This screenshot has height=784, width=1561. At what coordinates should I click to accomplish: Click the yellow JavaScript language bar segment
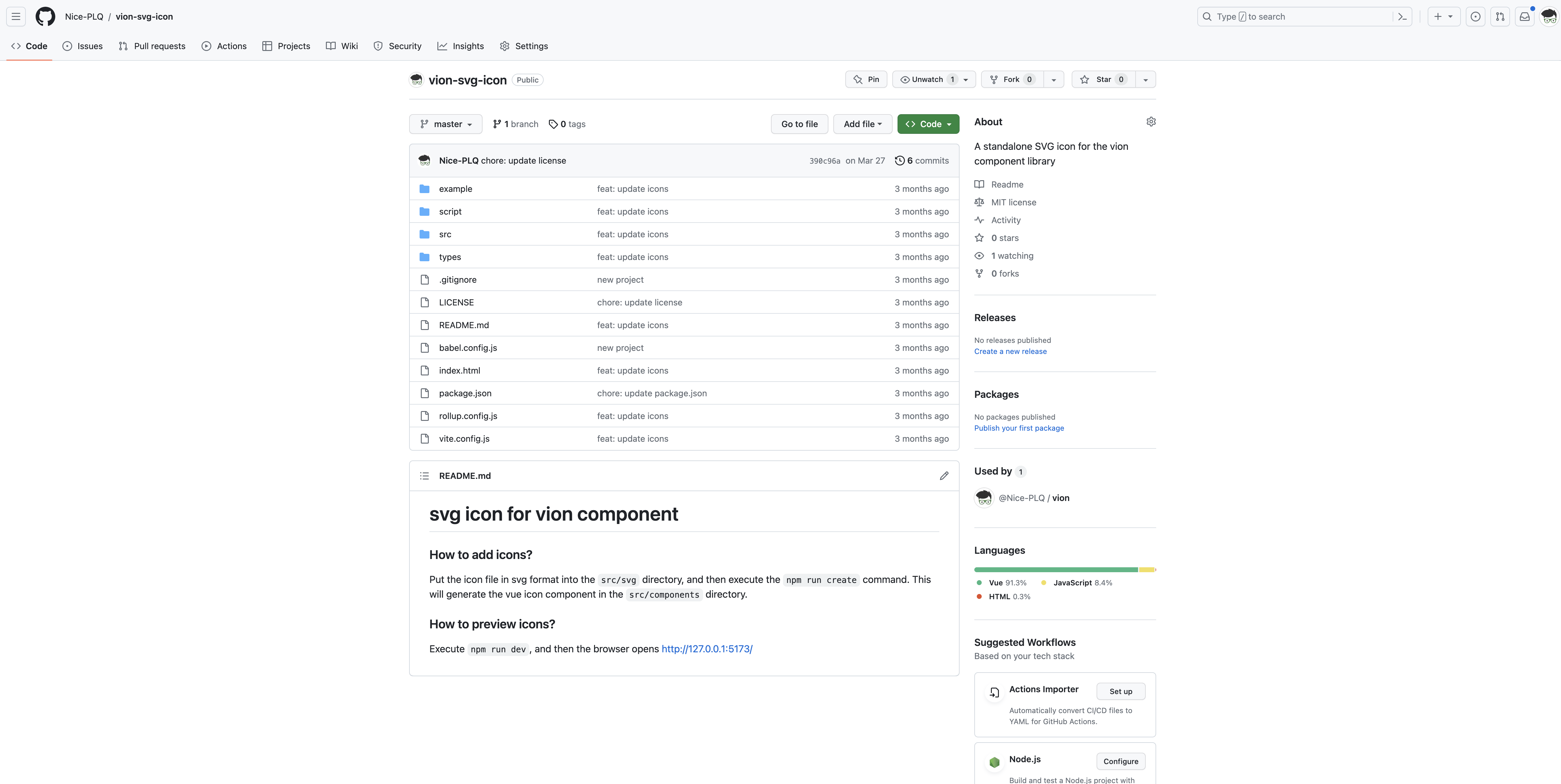coord(1147,570)
